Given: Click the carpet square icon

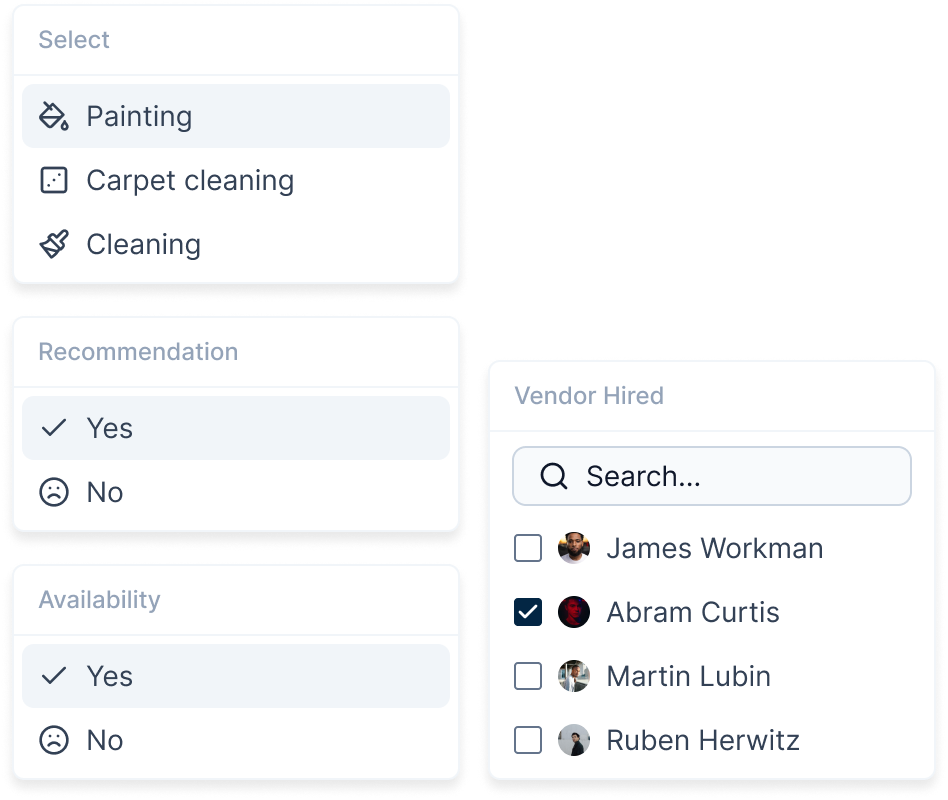Looking at the screenshot, I should (x=53, y=180).
